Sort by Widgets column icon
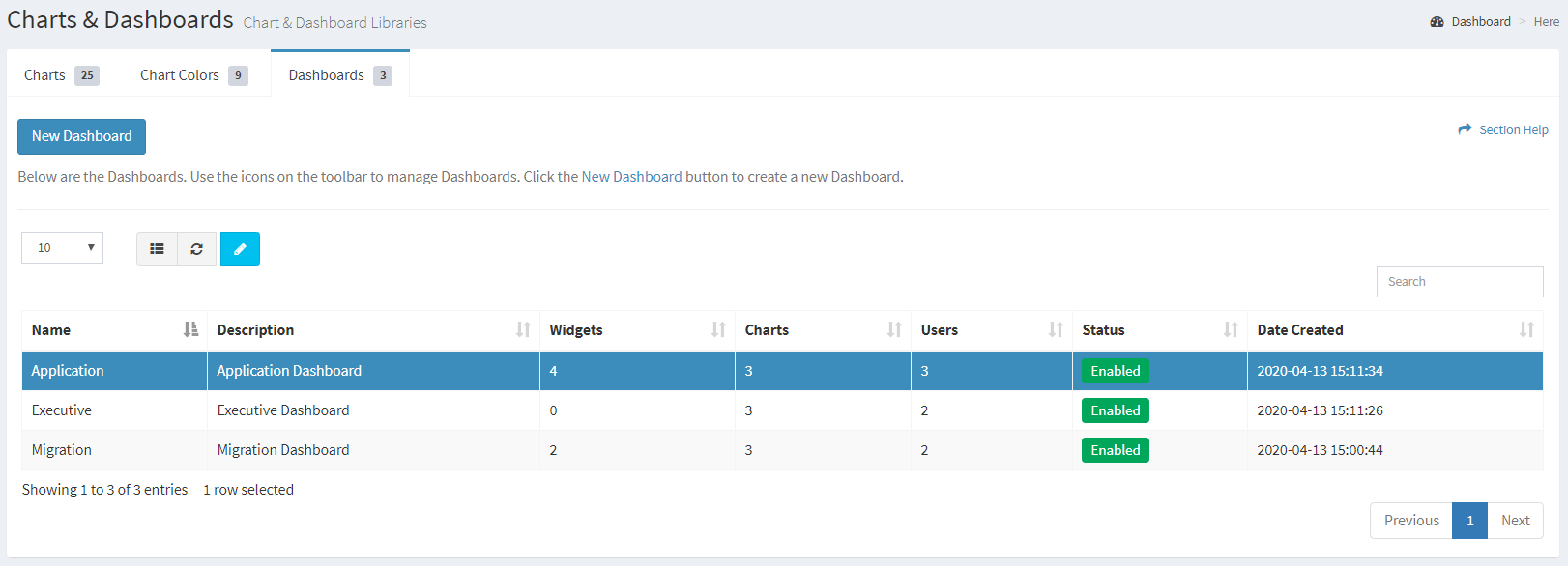Viewport: 1568px width, 566px height. (x=718, y=330)
